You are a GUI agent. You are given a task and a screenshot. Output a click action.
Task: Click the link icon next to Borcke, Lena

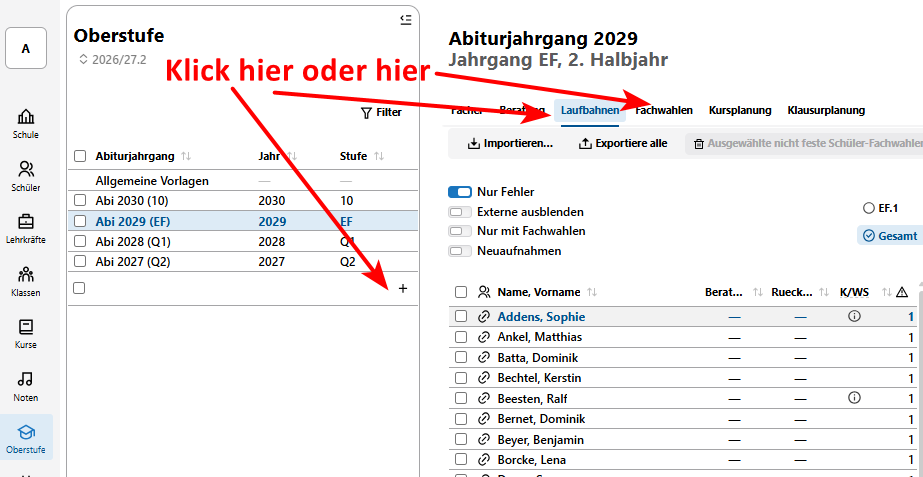coord(484,459)
